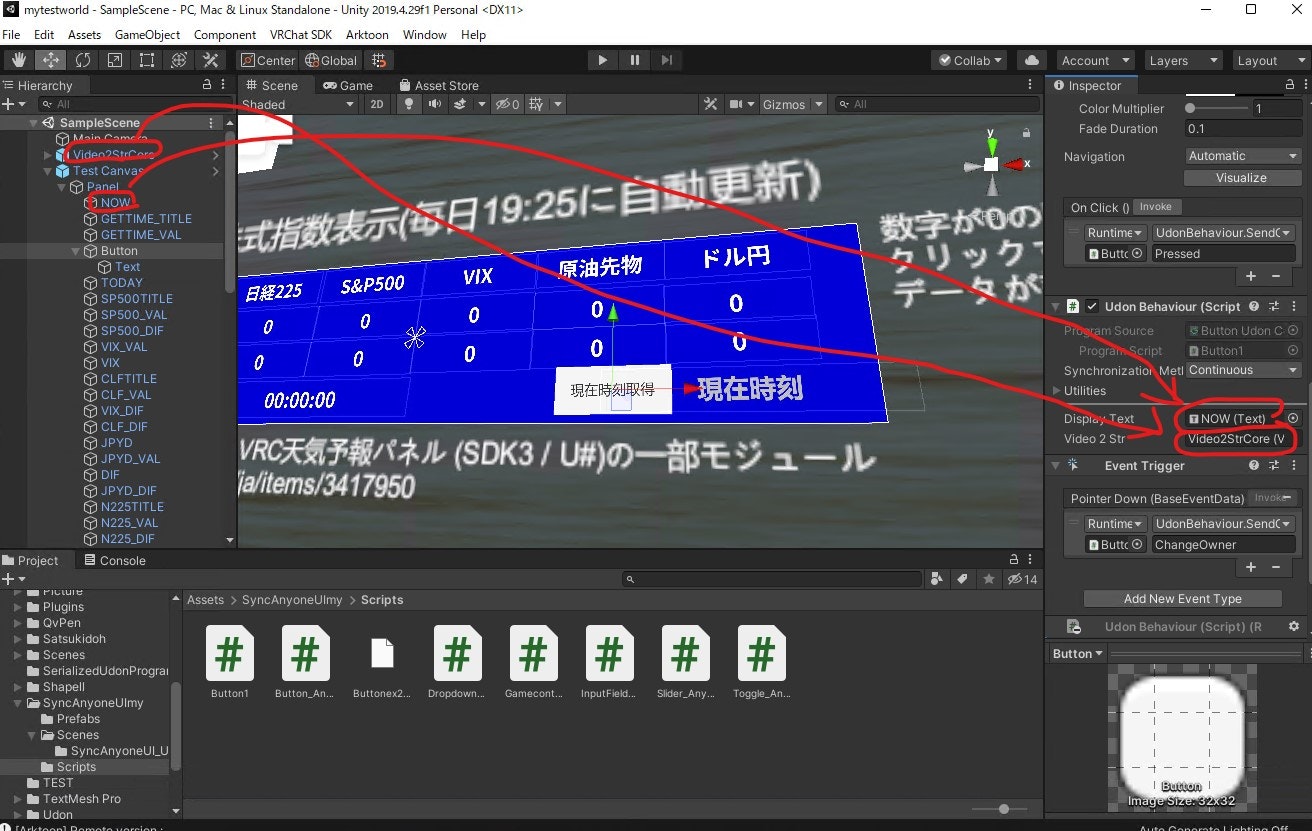This screenshot has width=1312, height=831.
Task: Select the Rotate tool
Action: click(x=83, y=60)
